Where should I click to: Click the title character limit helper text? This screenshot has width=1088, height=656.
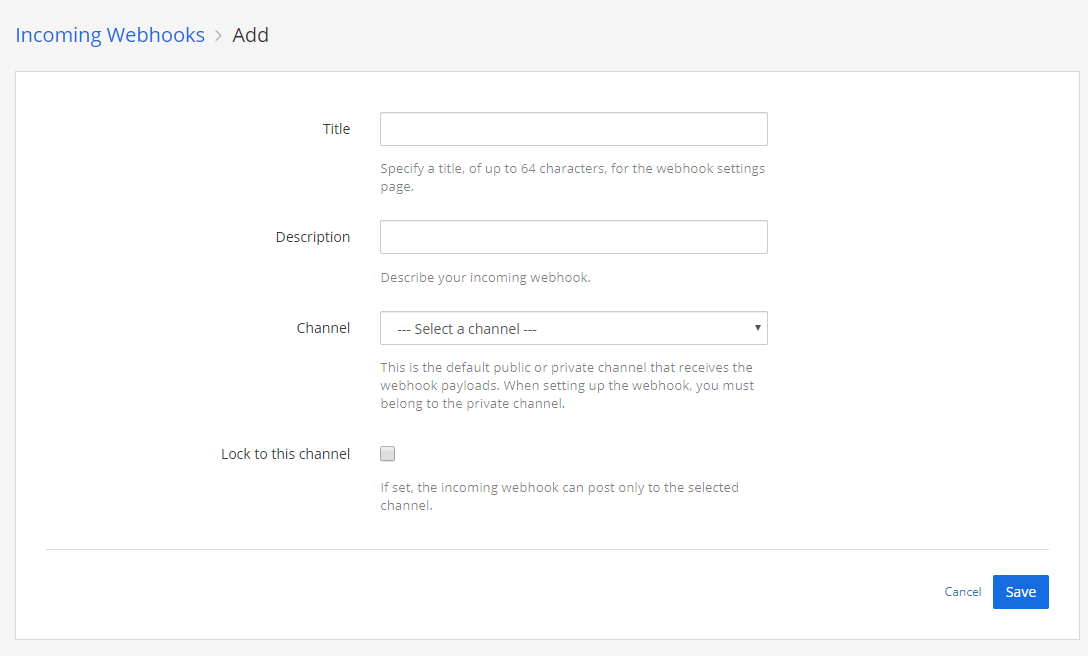point(572,177)
